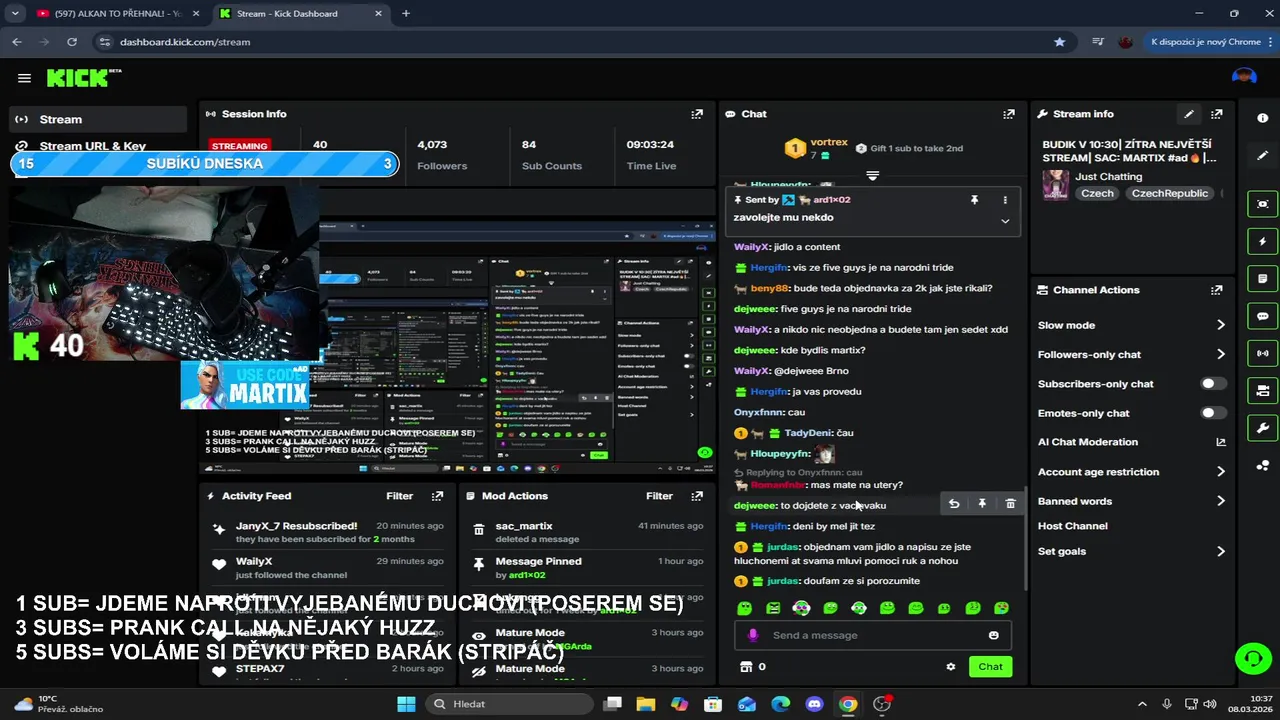Open the hamburger menu beside the Kick logo
The height and width of the screenshot is (720, 1280).
[x=24, y=78]
